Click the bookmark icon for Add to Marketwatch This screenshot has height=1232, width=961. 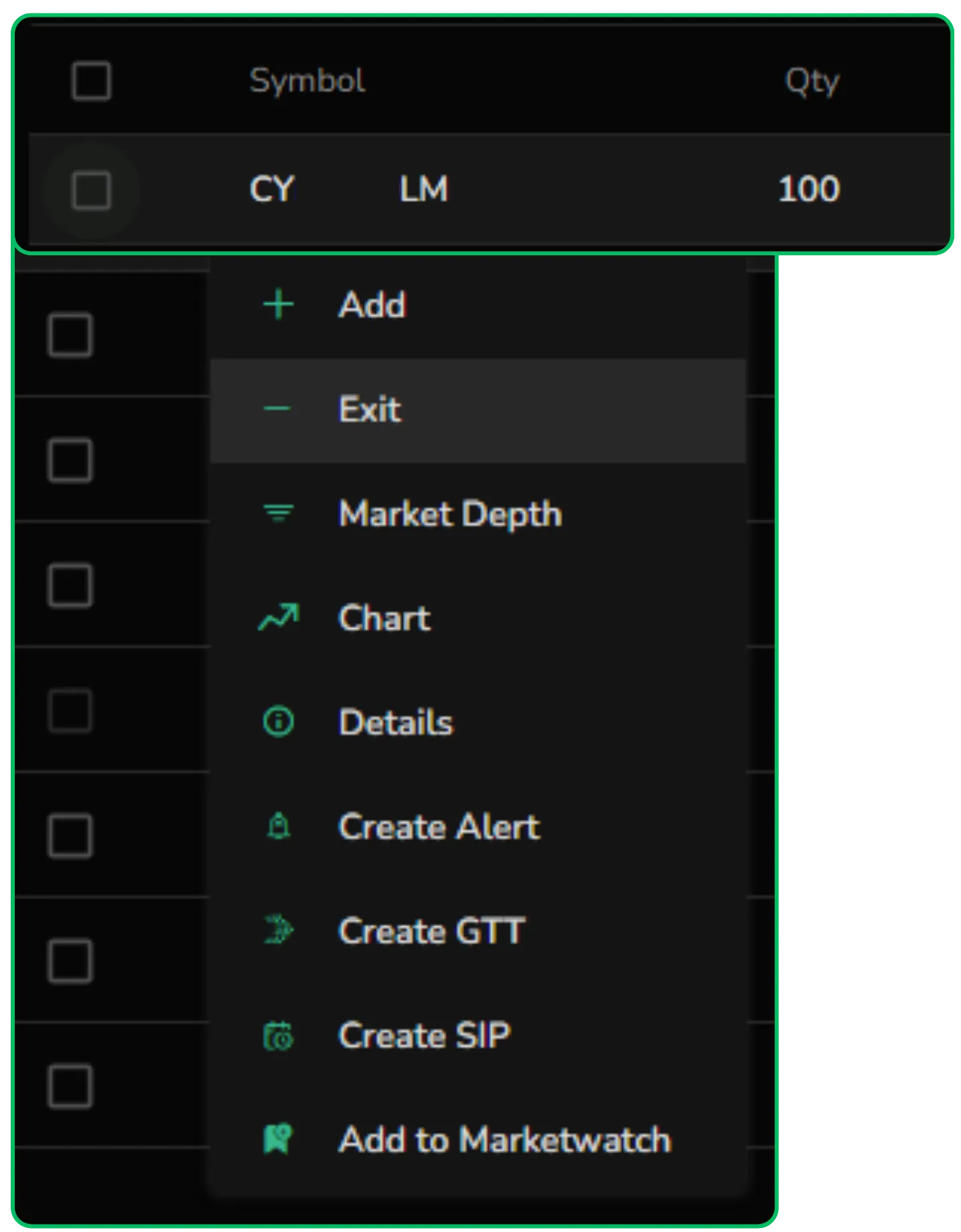pyautogui.click(x=277, y=1138)
